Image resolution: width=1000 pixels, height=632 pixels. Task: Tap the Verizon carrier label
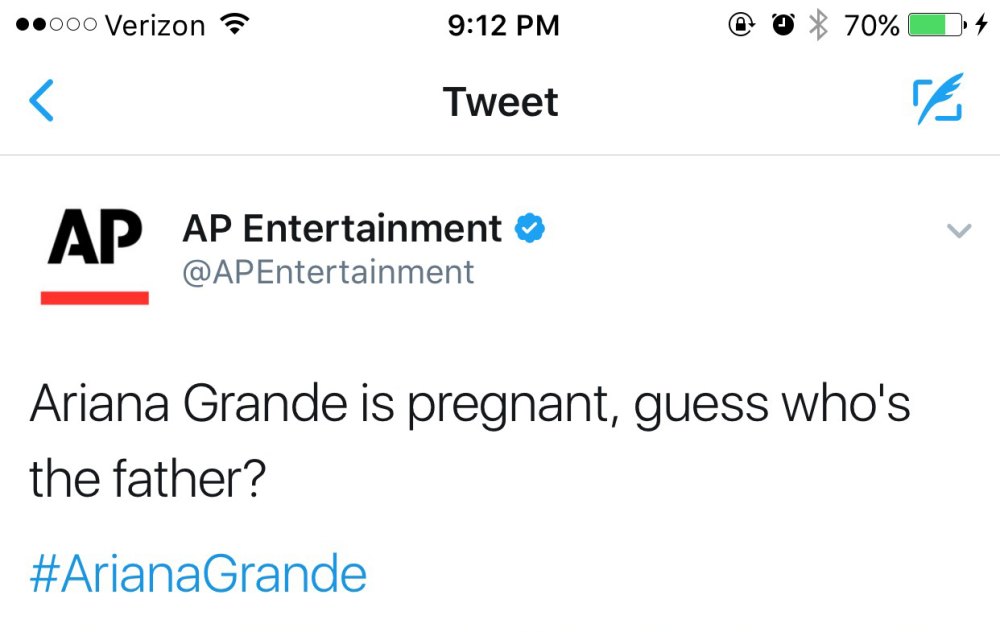(x=155, y=25)
